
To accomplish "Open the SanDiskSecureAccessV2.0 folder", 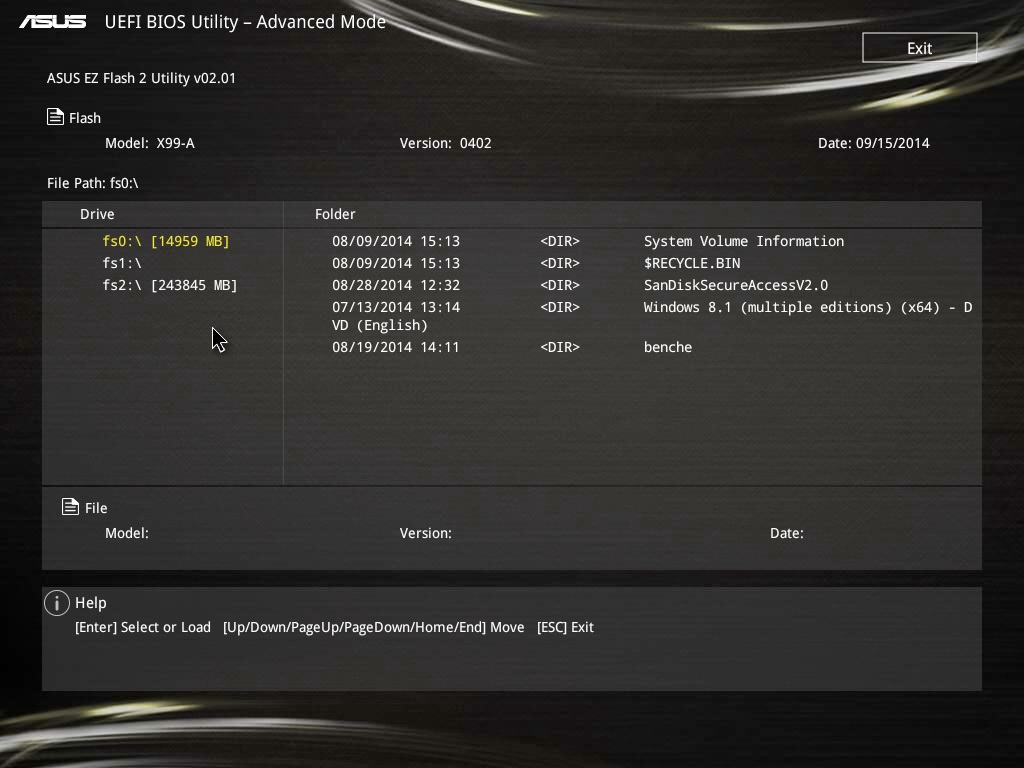I will pos(736,285).
